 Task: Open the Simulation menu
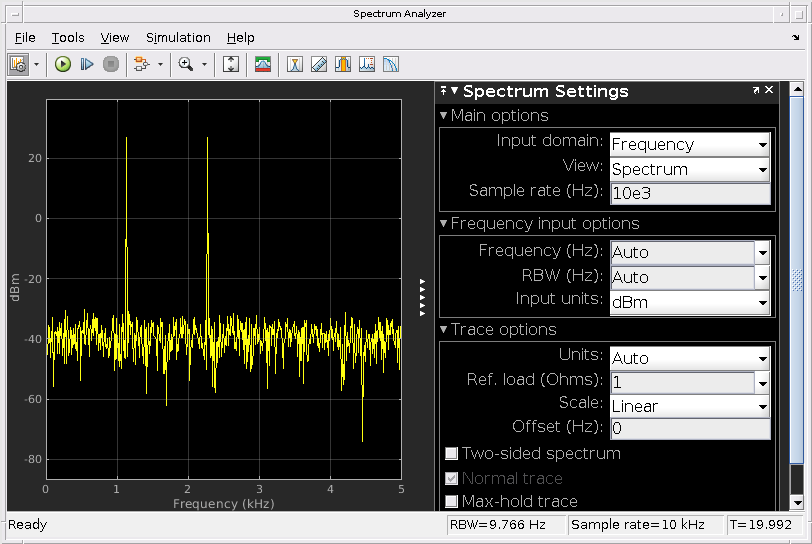[178, 38]
